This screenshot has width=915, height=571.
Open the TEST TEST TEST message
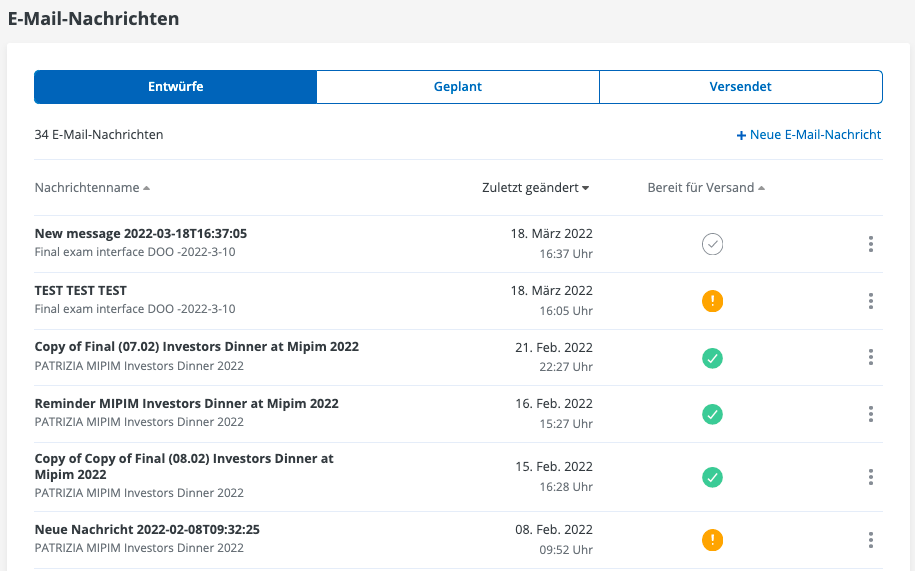click(81, 291)
